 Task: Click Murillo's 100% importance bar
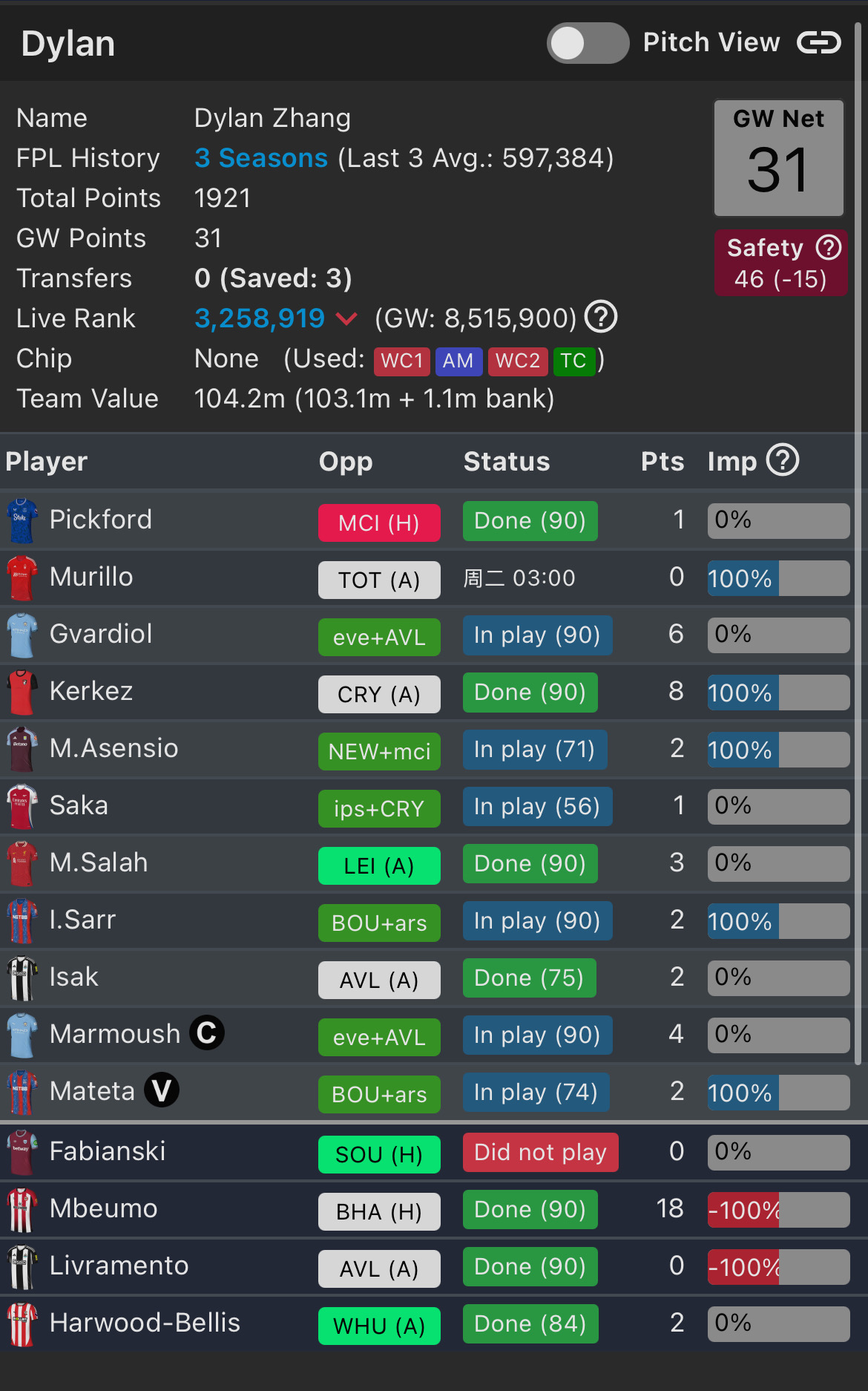pos(778,578)
